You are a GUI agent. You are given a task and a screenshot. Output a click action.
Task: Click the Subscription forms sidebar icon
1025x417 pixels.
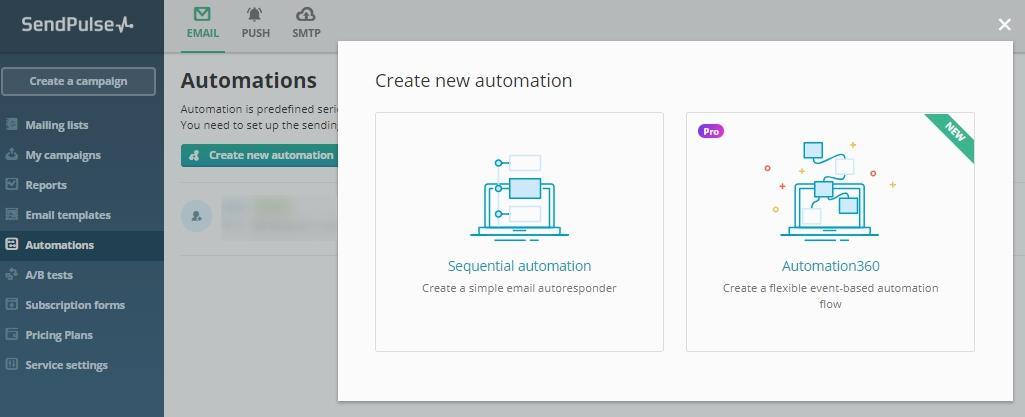pos(12,305)
